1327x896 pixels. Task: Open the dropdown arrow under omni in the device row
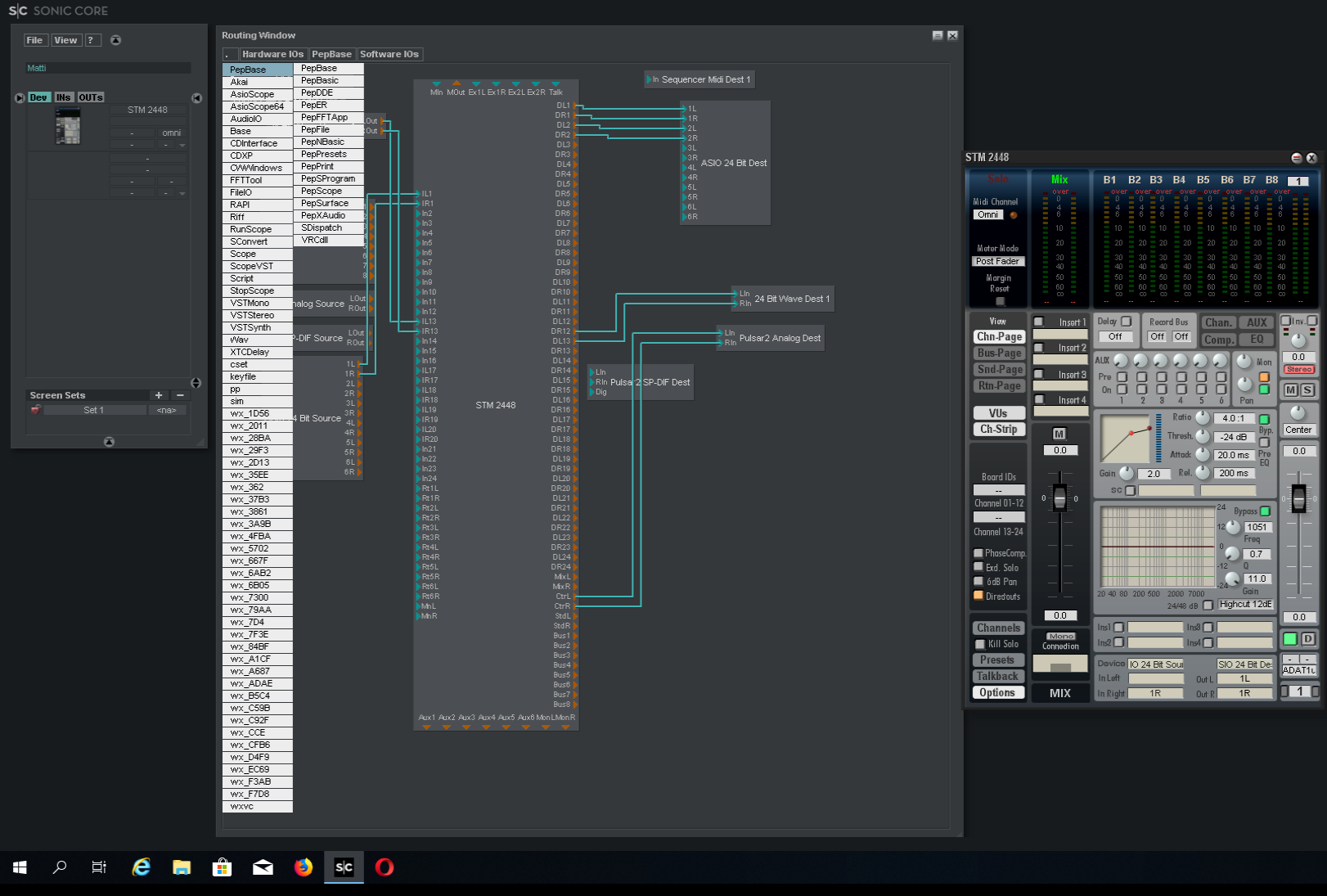tap(182, 146)
